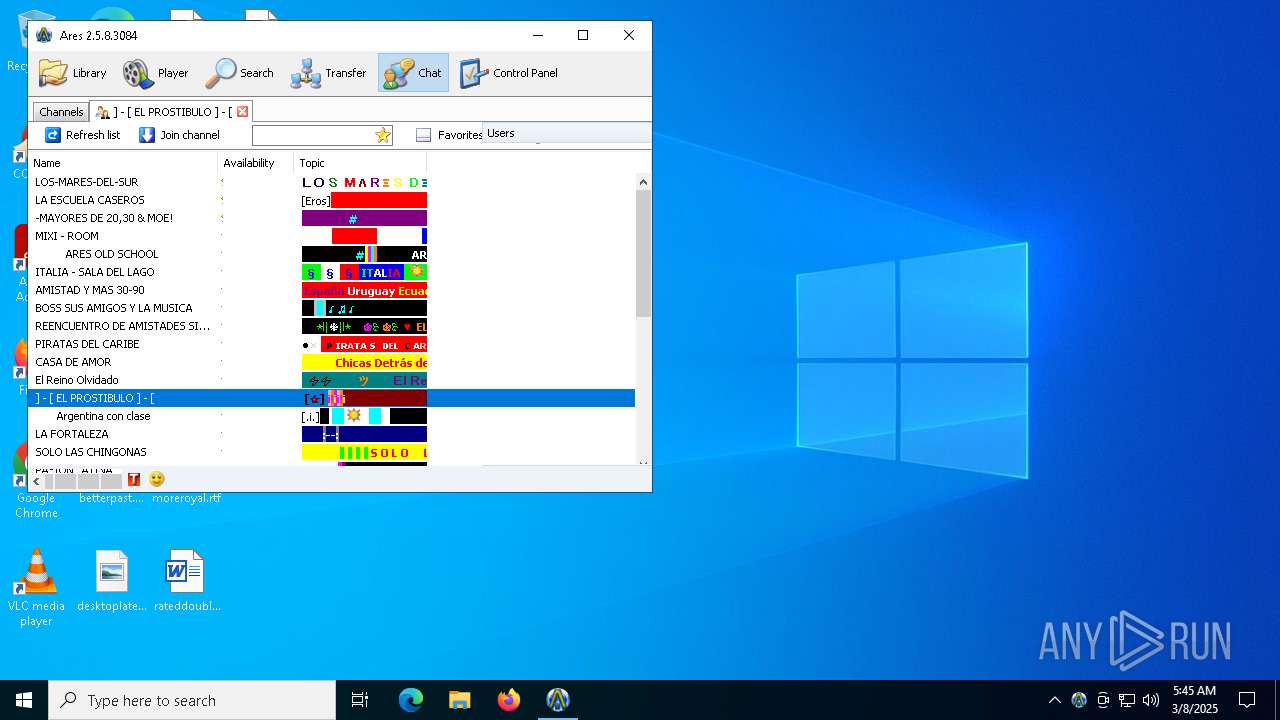Select the PIRATAS DEL CARIBE channel
The image size is (1280, 720).
point(332,344)
